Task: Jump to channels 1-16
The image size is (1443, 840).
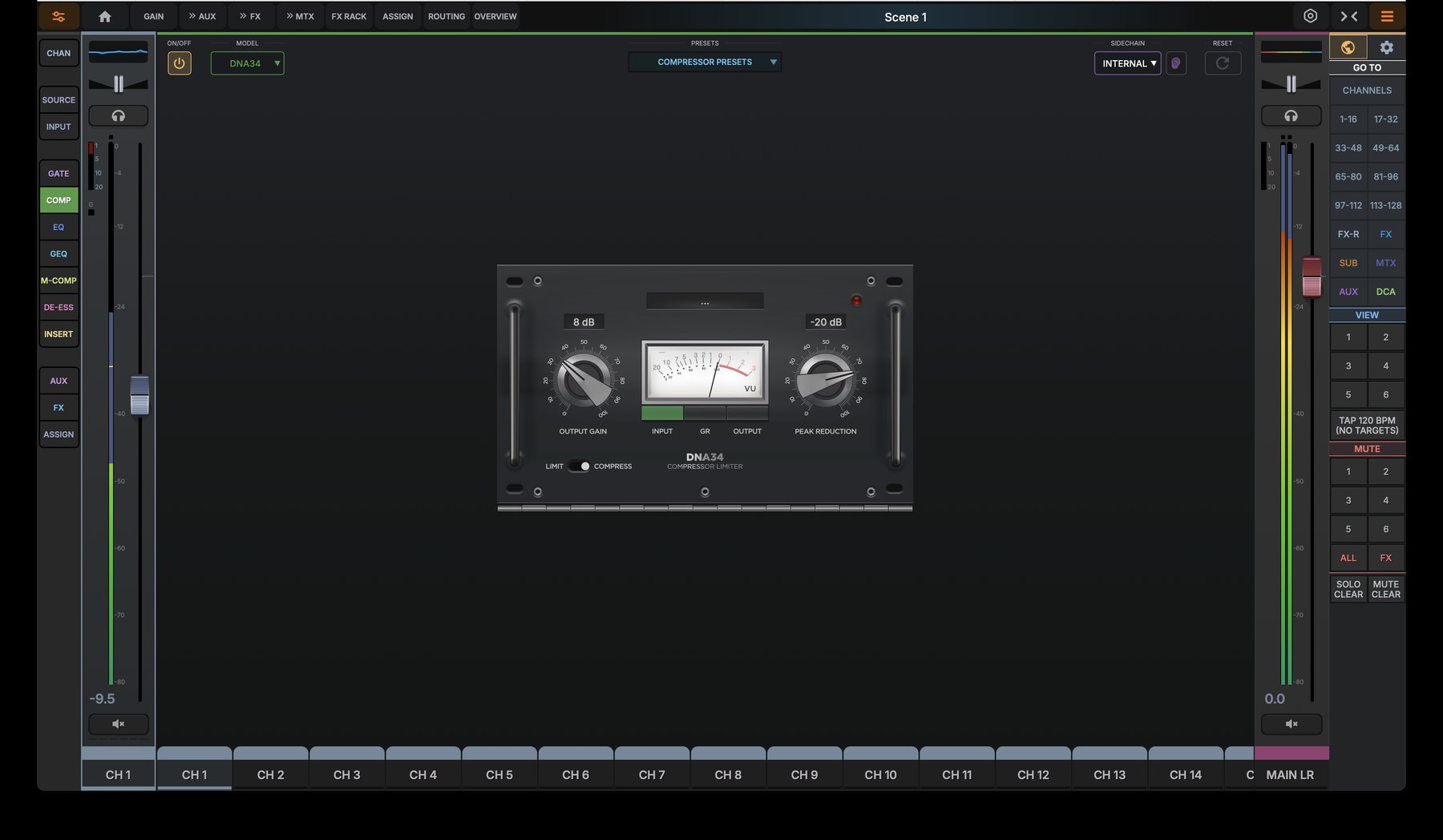Action: point(1348,119)
